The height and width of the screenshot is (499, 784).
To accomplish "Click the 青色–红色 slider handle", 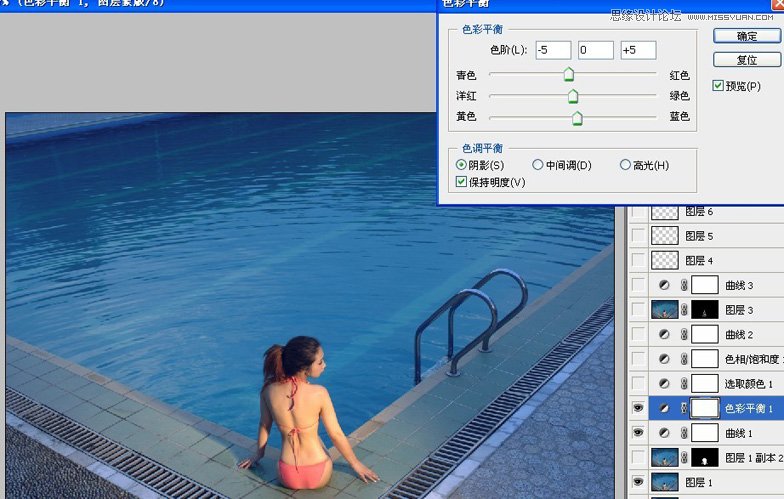I will (569, 75).
